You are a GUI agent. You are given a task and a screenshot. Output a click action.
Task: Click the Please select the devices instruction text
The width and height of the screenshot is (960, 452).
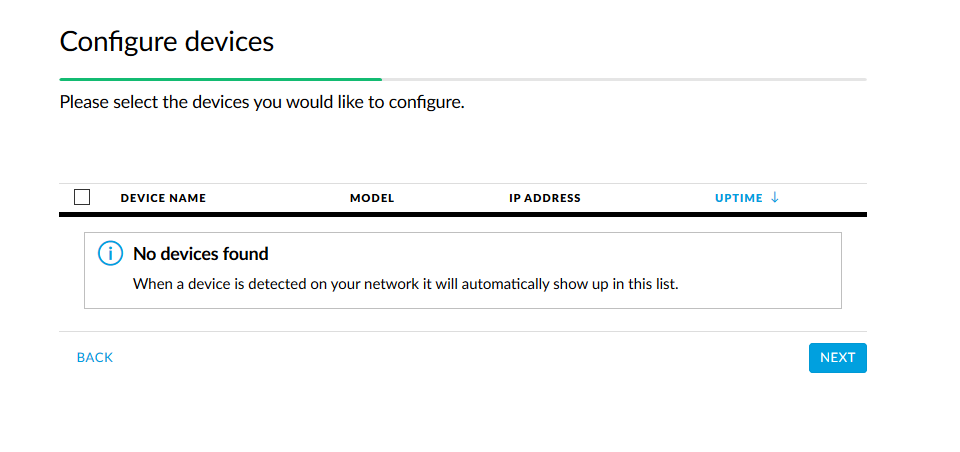pyautogui.click(x=262, y=102)
